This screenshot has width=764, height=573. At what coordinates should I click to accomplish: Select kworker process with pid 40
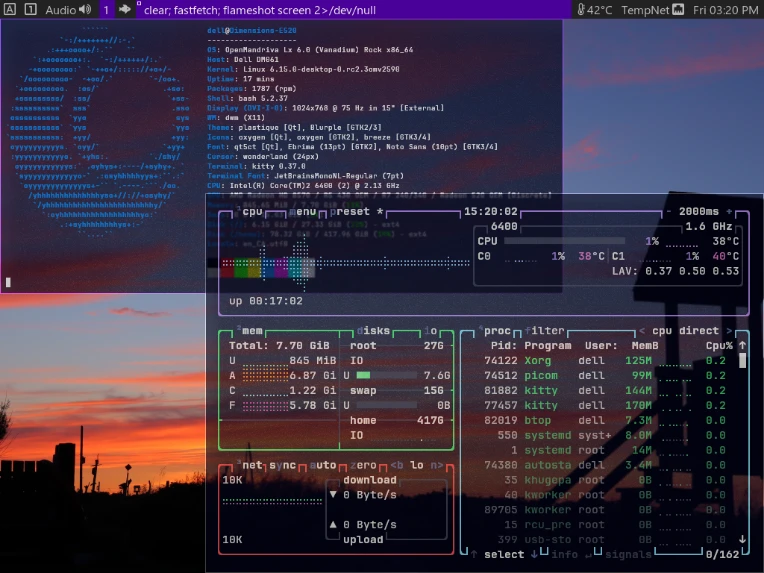605,495
